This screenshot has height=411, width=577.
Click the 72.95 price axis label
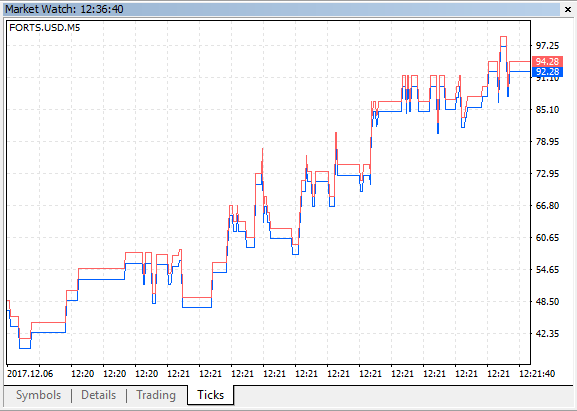[x=547, y=174]
